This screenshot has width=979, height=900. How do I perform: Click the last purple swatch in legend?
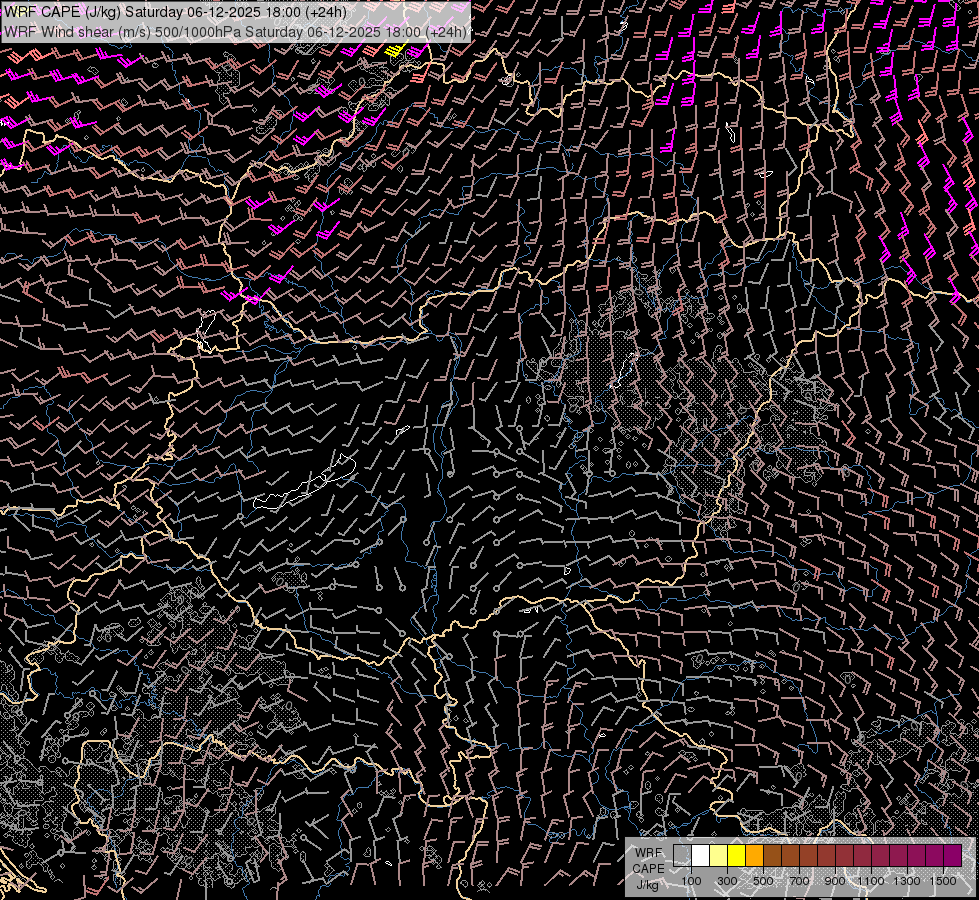tap(952, 855)
